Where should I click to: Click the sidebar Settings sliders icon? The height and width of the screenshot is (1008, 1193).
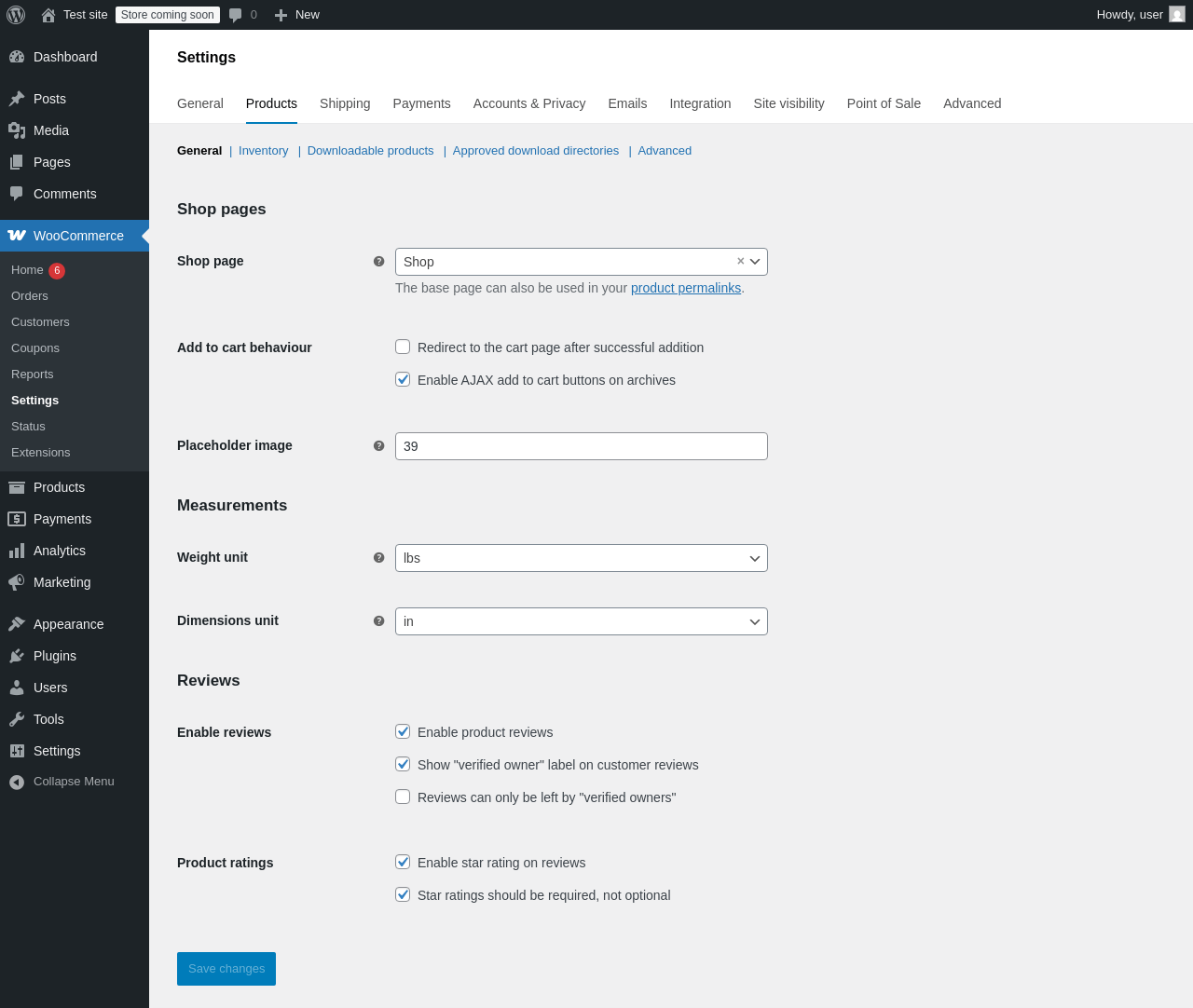point(17,751)
